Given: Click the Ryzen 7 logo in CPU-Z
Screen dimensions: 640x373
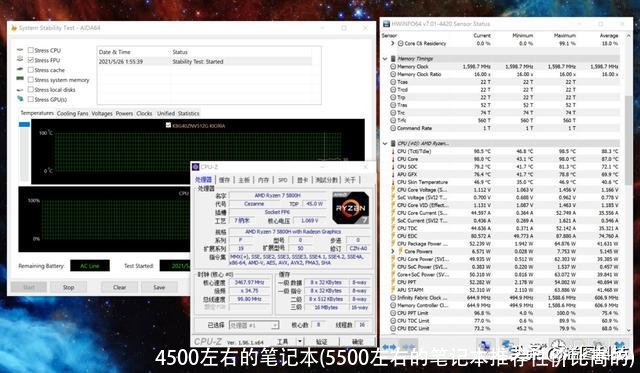Looking at the screenshot, I should 351,208.
